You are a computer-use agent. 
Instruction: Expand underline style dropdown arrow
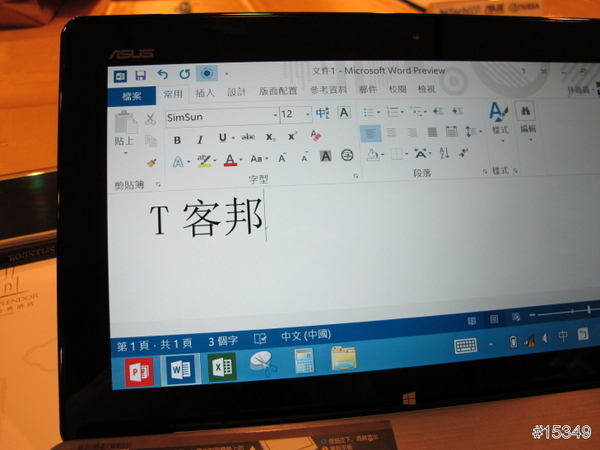pos(233,138)
